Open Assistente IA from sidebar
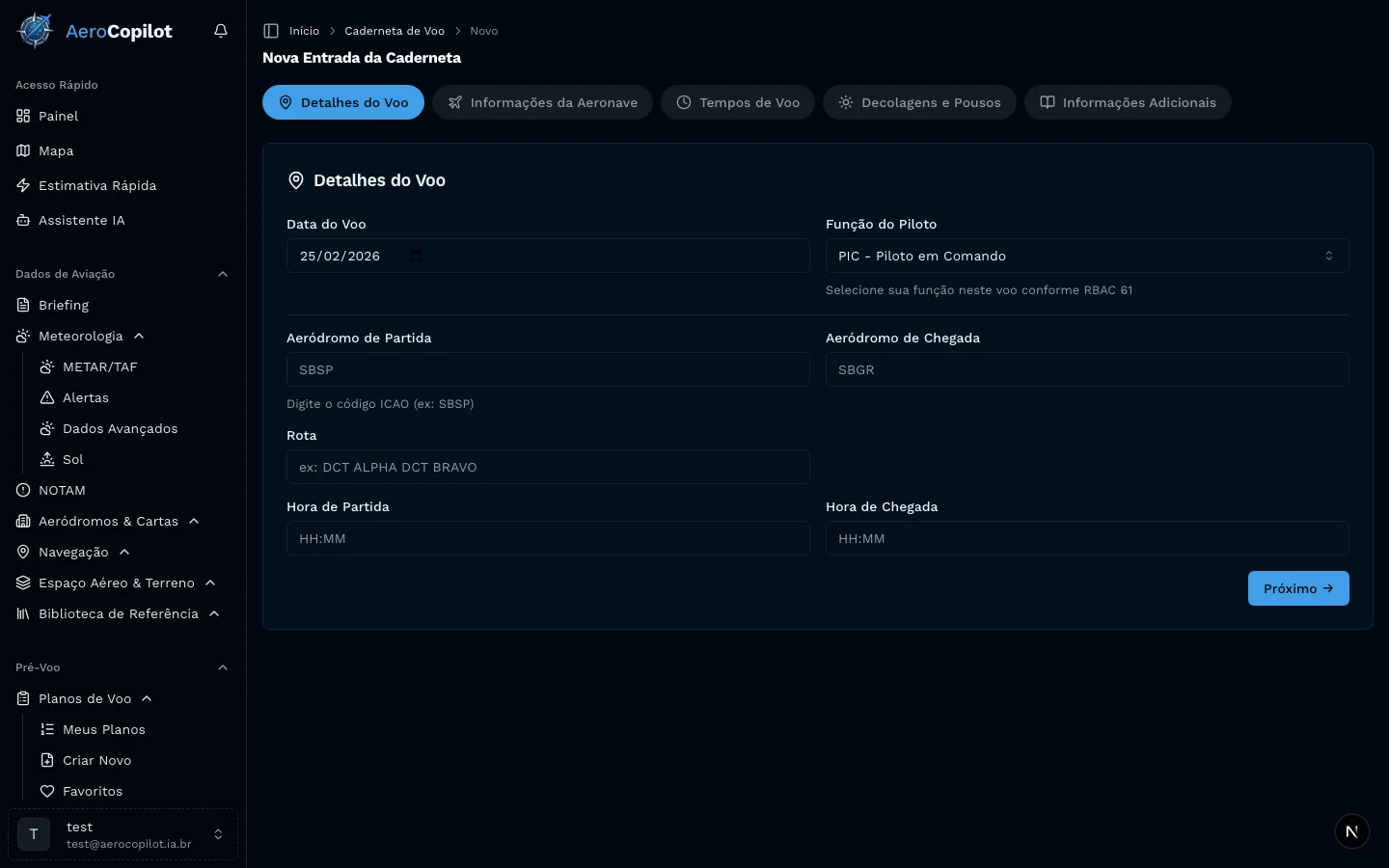Viewport: 1389px width, 868px height. [81, 220]
